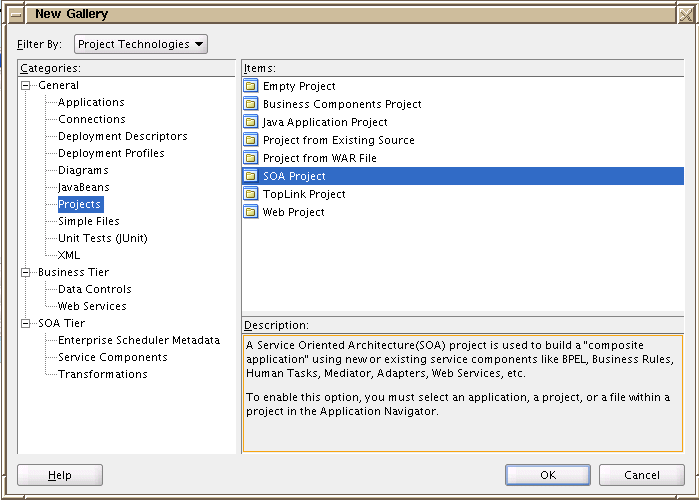Click inside the Description text area
699x500 pixels.
tap(463, 393)
